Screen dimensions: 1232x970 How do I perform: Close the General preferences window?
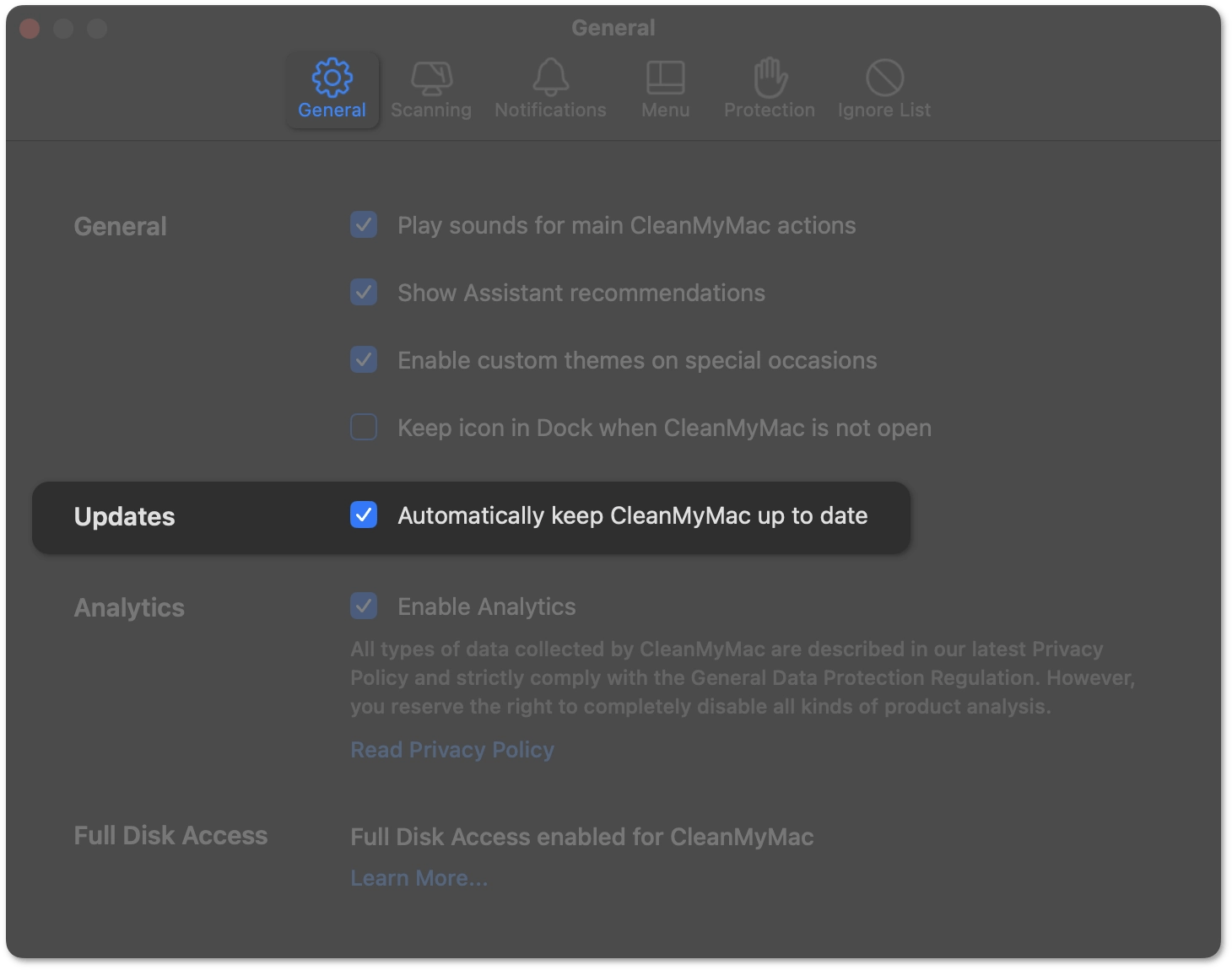tap(30, 29)
